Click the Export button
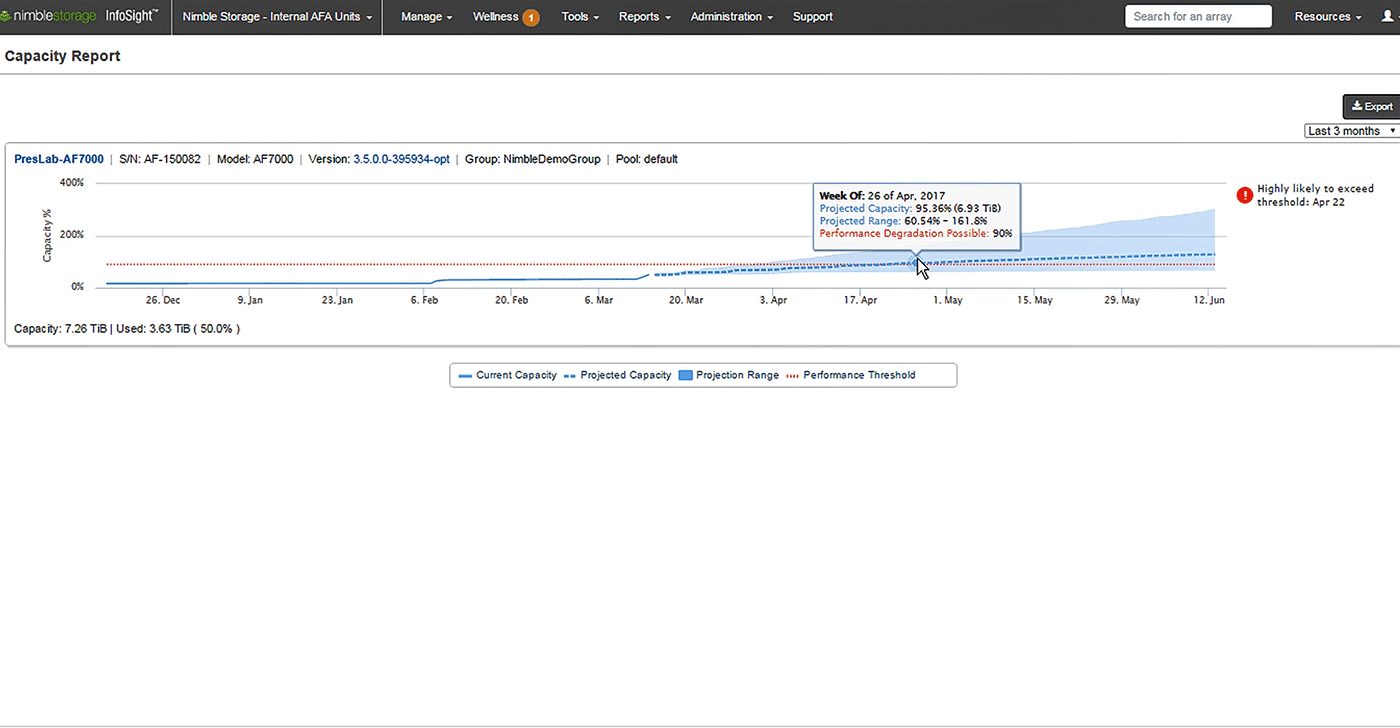This screenshot has height=728, width=1400. click(1371, 106)
